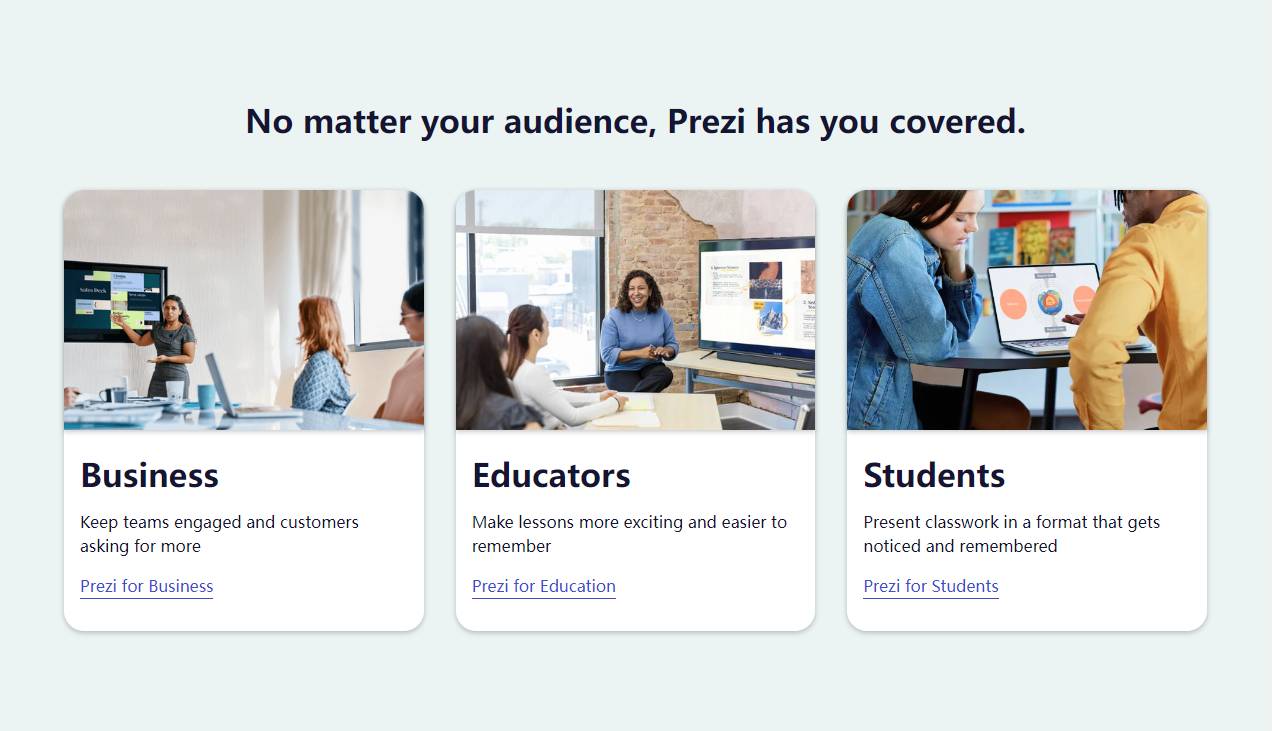This screenshot has height=731, width=1272.
Task: Click the student in denim jacket
Action: tap(910, 310)
